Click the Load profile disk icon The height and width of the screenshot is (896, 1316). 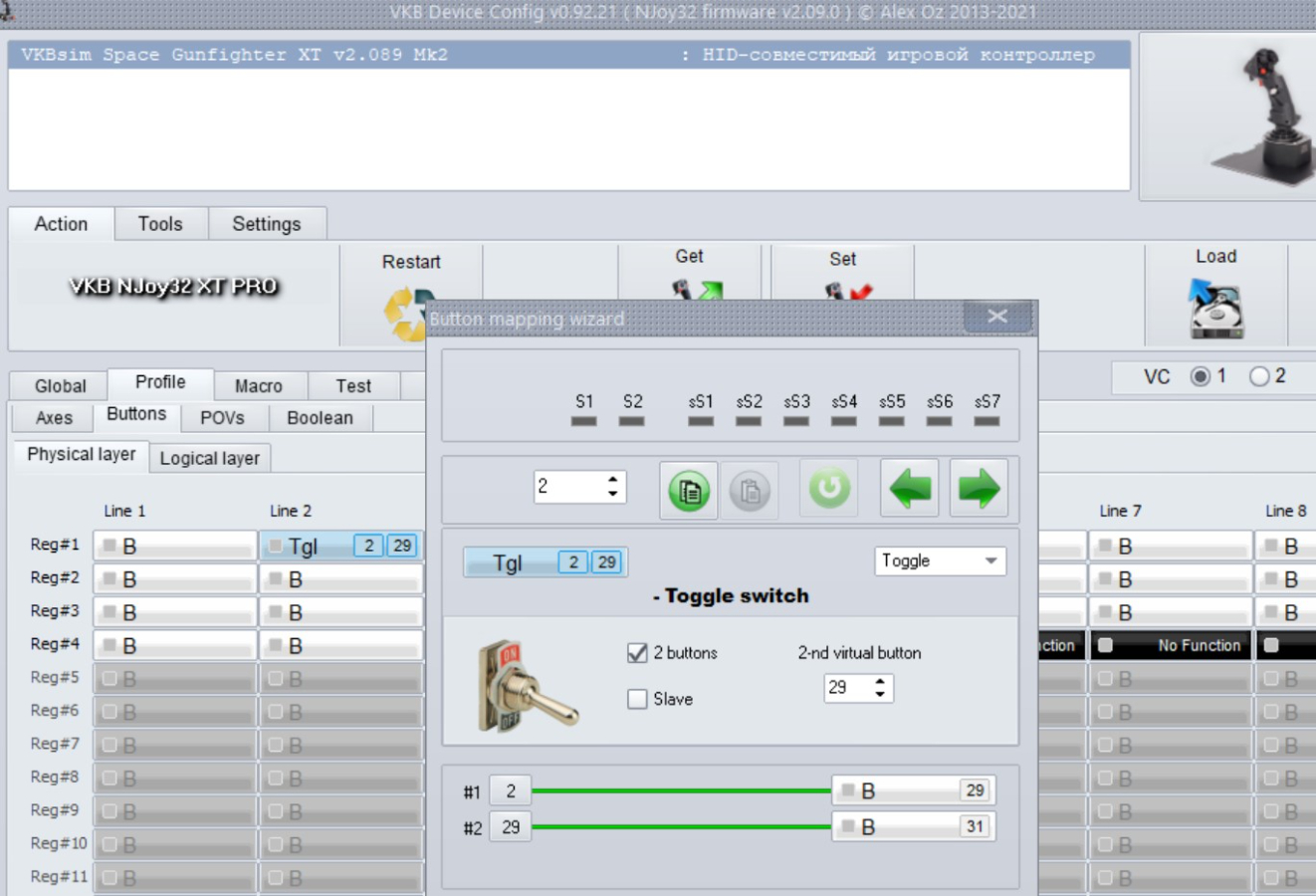click(x=1215, y=309)
